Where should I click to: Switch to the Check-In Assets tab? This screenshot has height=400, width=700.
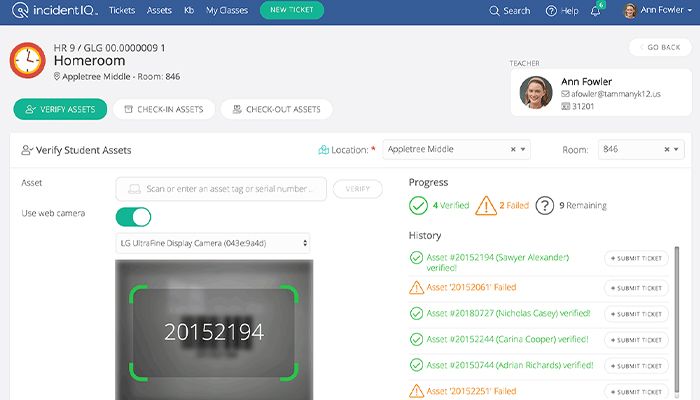pyautogui.click(x=164, y=109)
